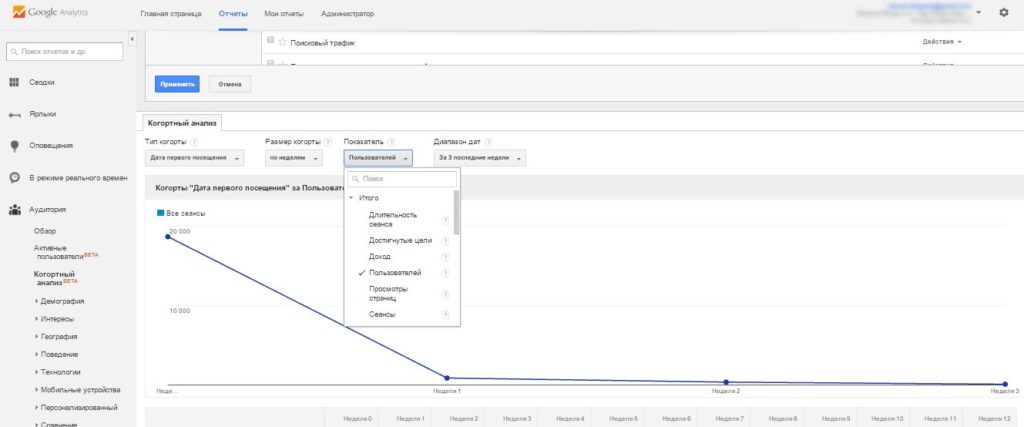This screenshot has height=427, width=1024.
Task: Click the metric dropdown list scrollbar
Action: tap(457, 212)
